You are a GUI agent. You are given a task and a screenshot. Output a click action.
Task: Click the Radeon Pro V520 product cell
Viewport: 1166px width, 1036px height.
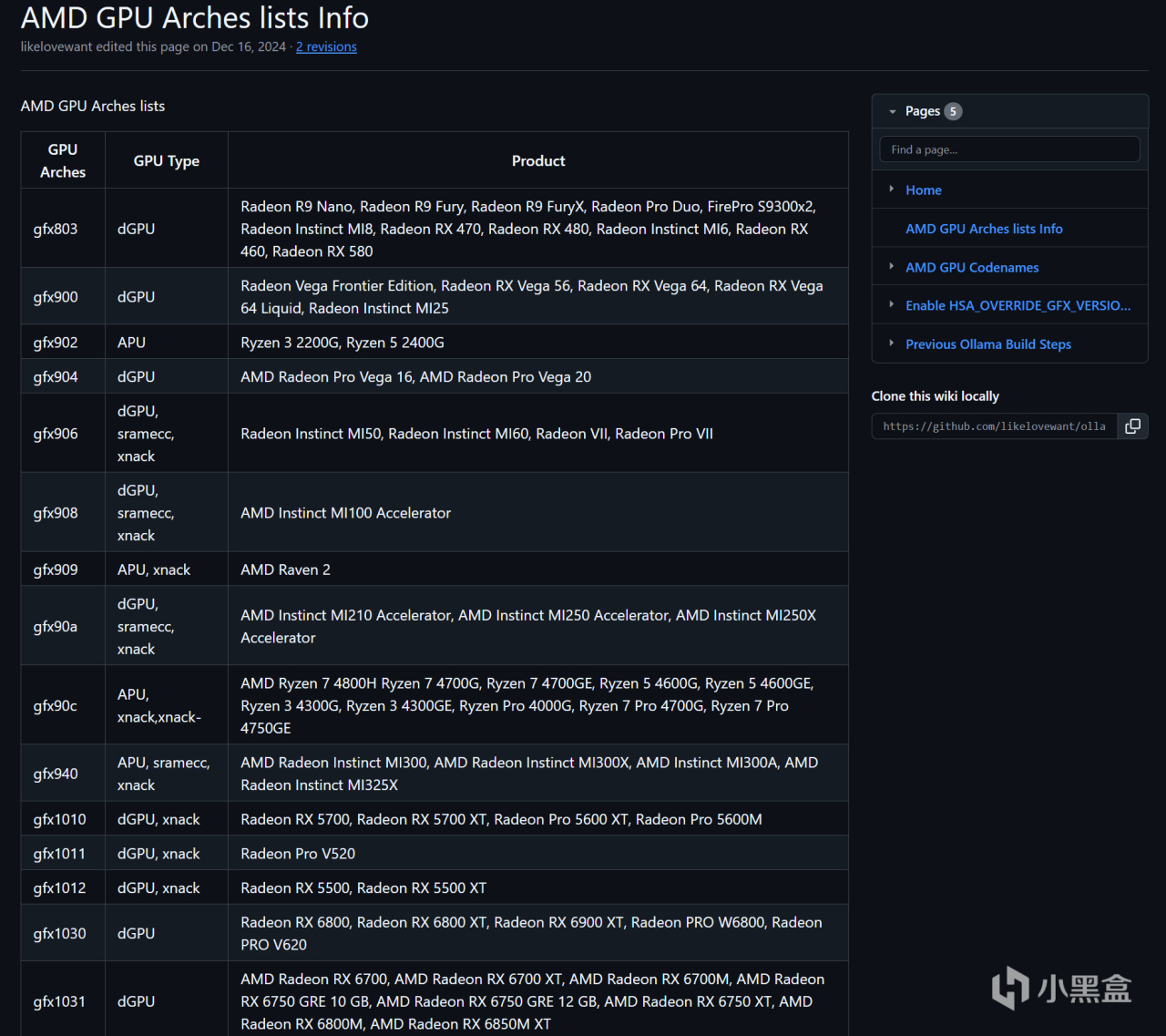click(x=538, y=854)
